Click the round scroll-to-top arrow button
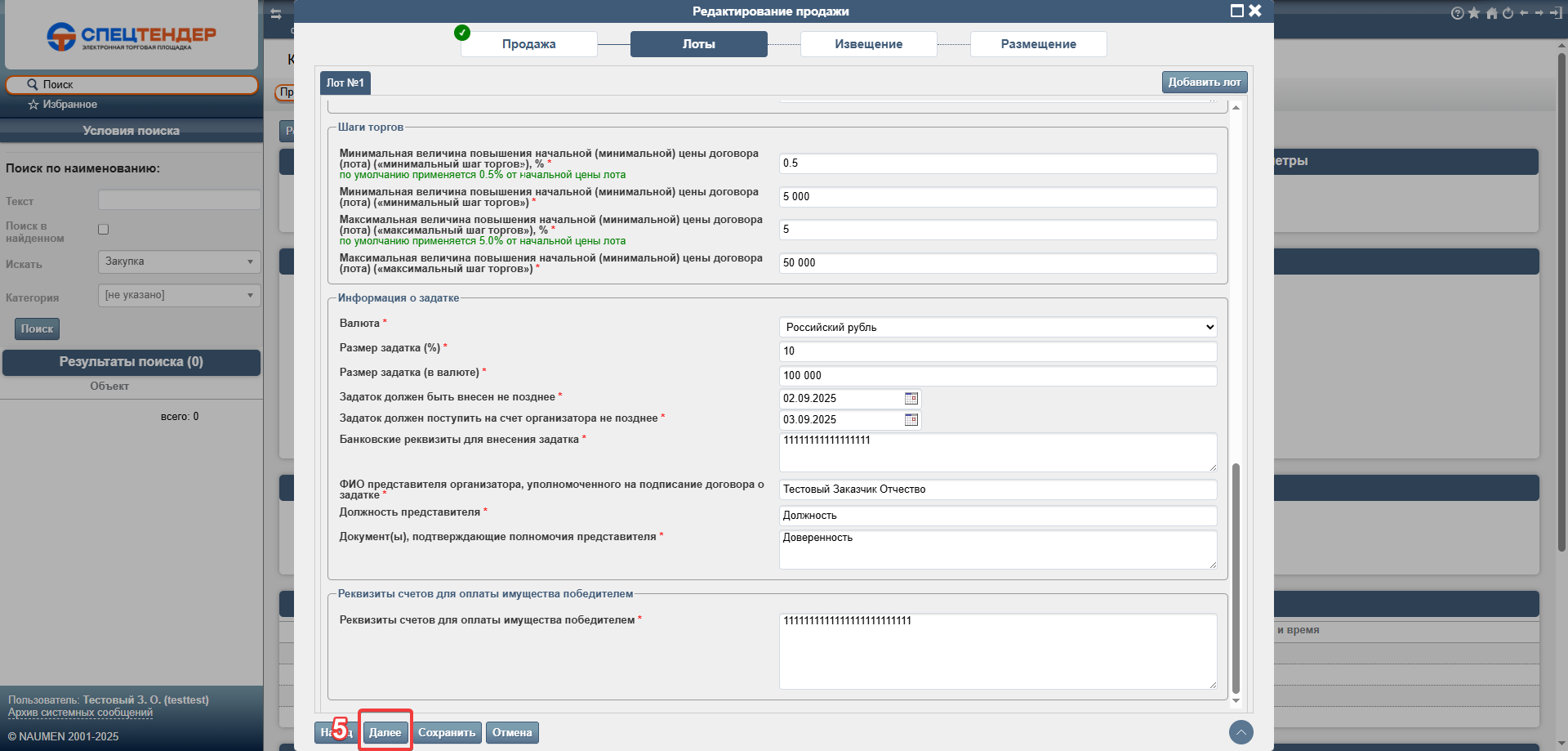The width and height of the screenshot is (1568, 751). (x=1241, y=732)
